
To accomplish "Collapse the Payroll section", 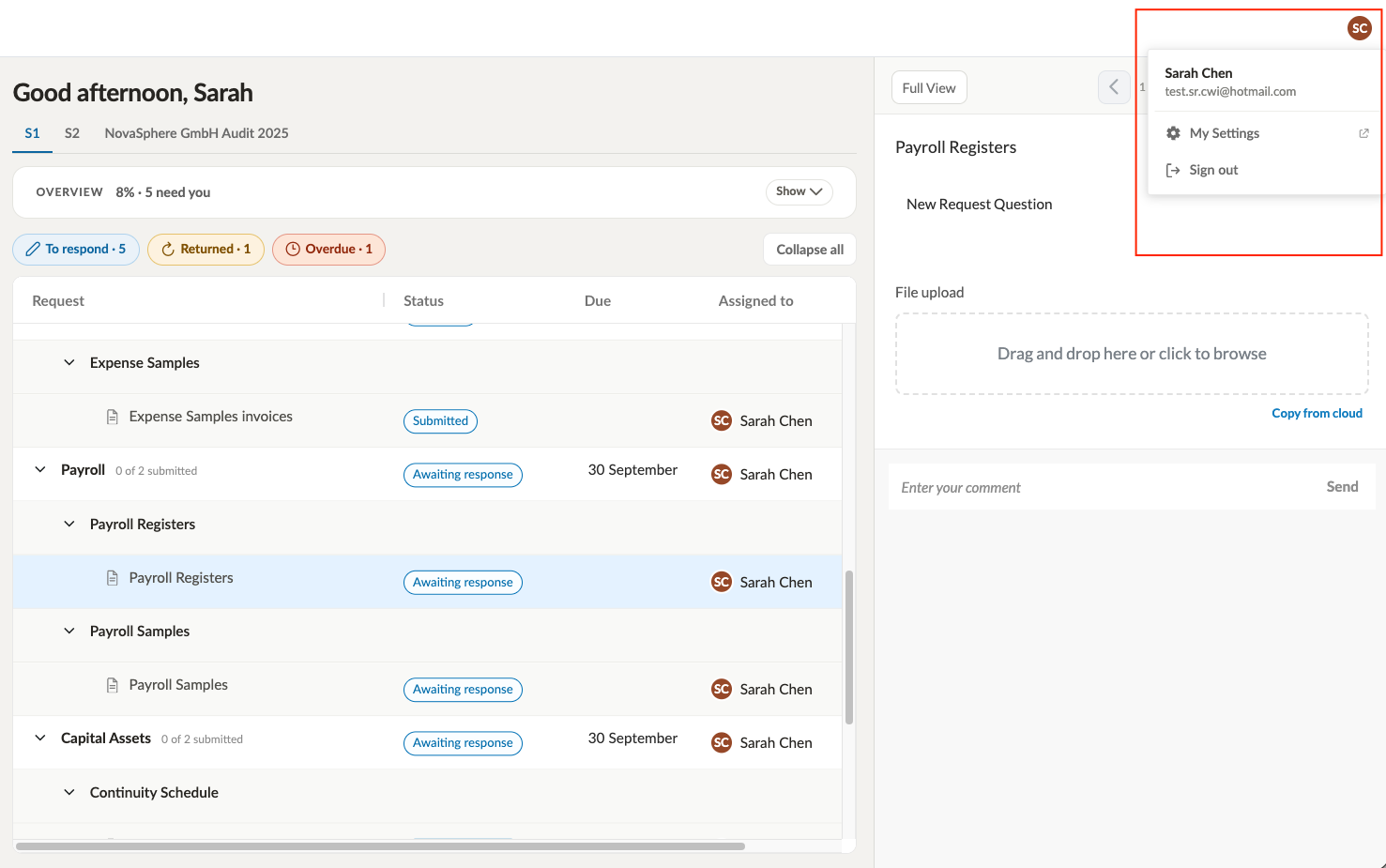I will point(39,469).
